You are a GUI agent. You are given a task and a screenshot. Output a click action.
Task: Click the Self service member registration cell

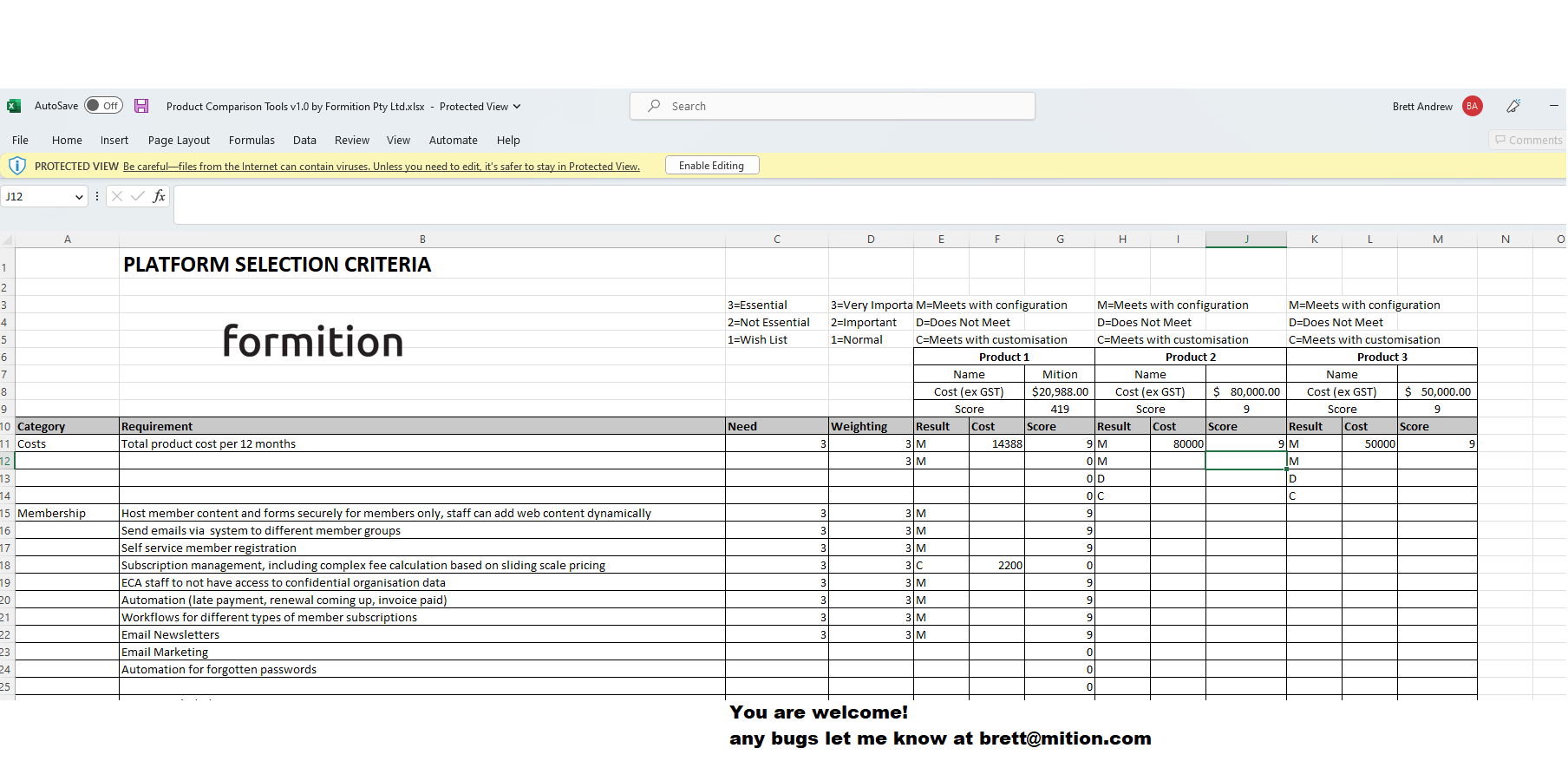(422, 548)
